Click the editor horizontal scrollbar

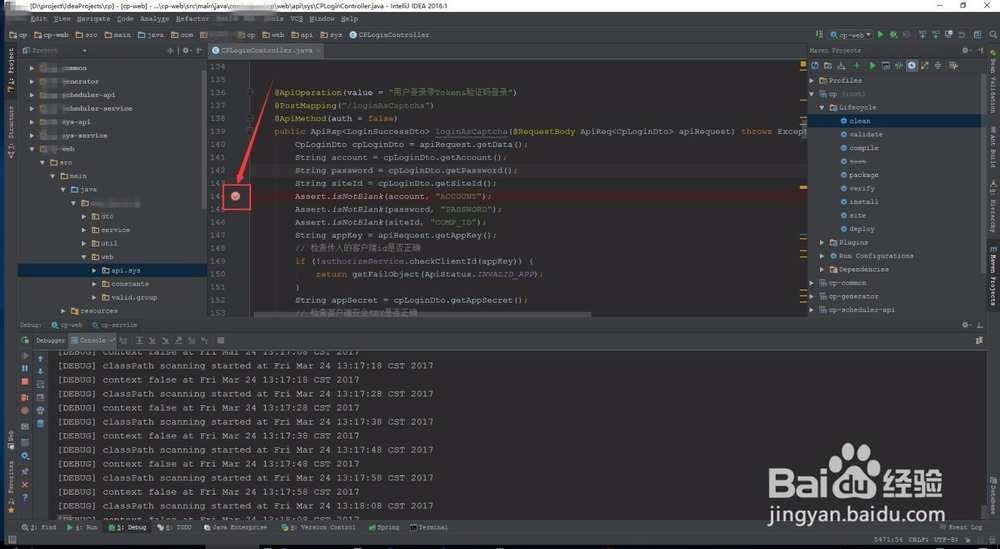coord(422,314)
